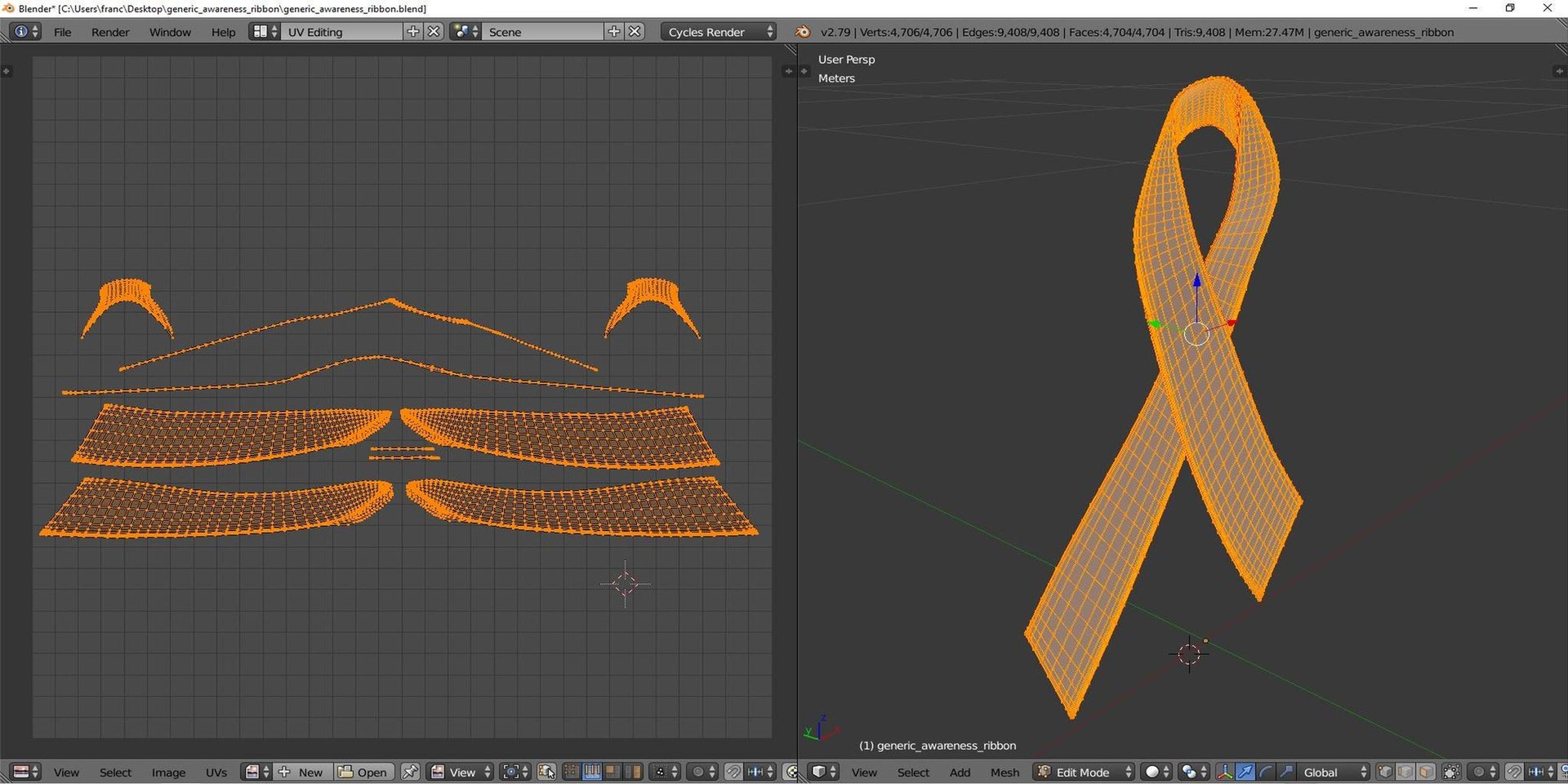Toggle UV sync selection with the mesh

(x=546, y=772)
